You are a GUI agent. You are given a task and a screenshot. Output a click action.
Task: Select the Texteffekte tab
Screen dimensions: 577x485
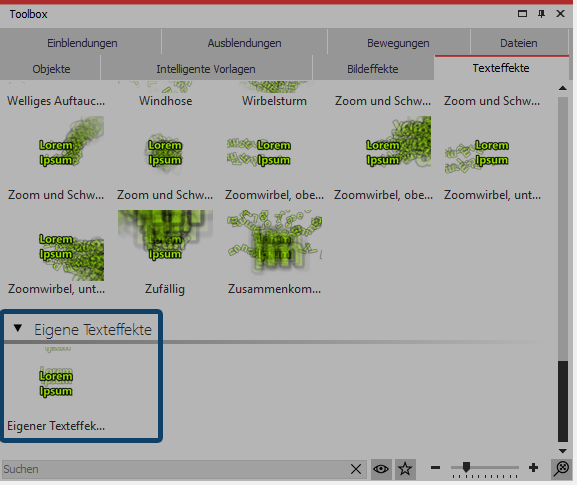501,68
